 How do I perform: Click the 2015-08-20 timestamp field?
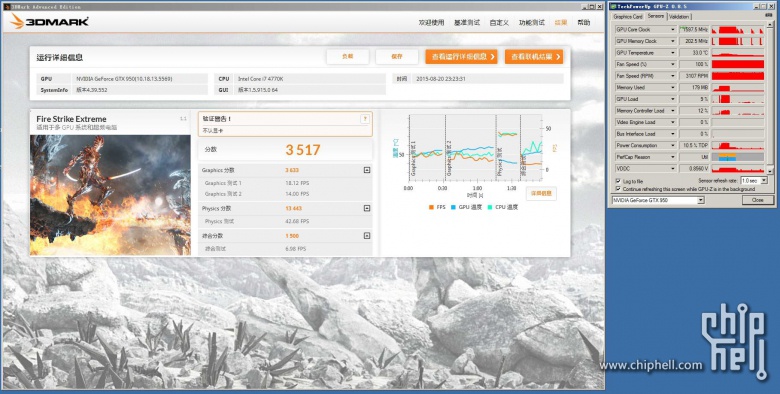coord(488,79)
